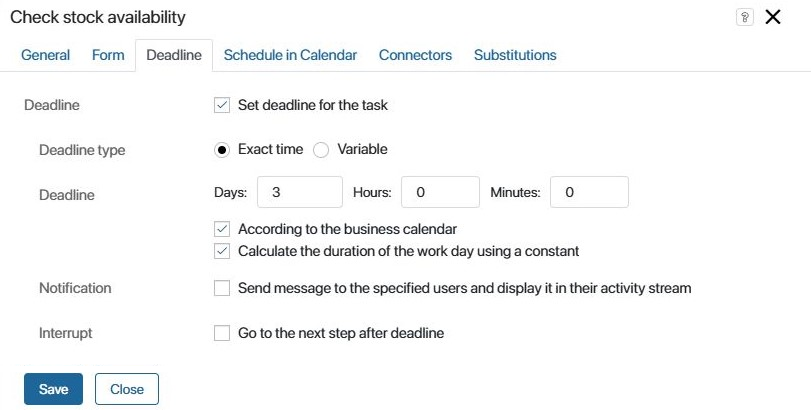The height and width of the screenshot is (417, 811).
Task: Click into the Hours input field
Action: pos(440,192)
